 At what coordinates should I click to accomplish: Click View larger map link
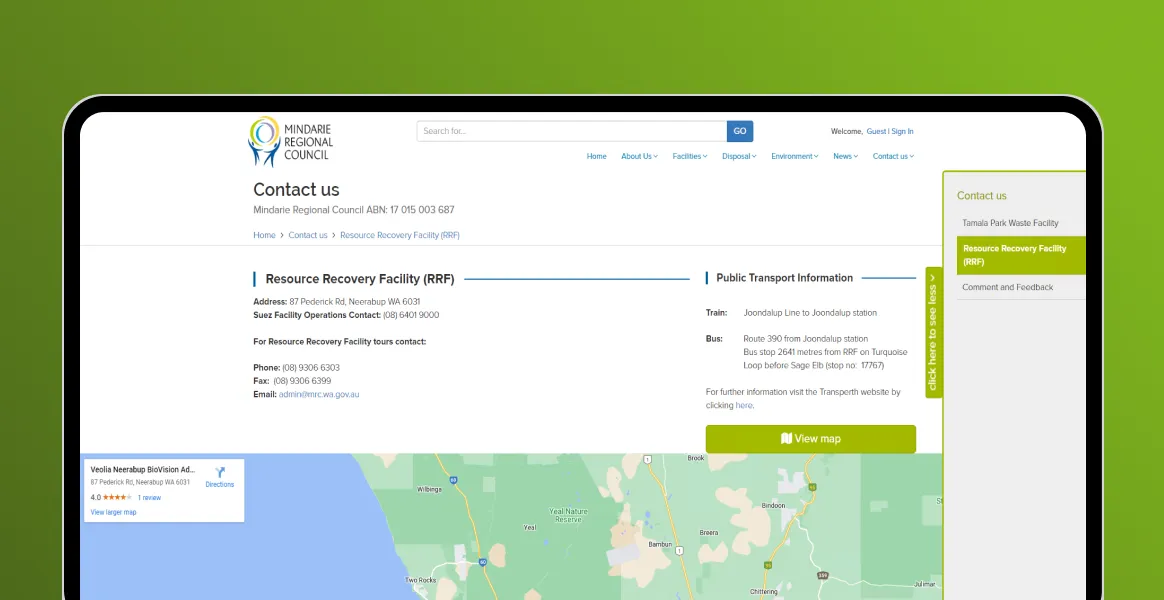(x=114, y=512)
